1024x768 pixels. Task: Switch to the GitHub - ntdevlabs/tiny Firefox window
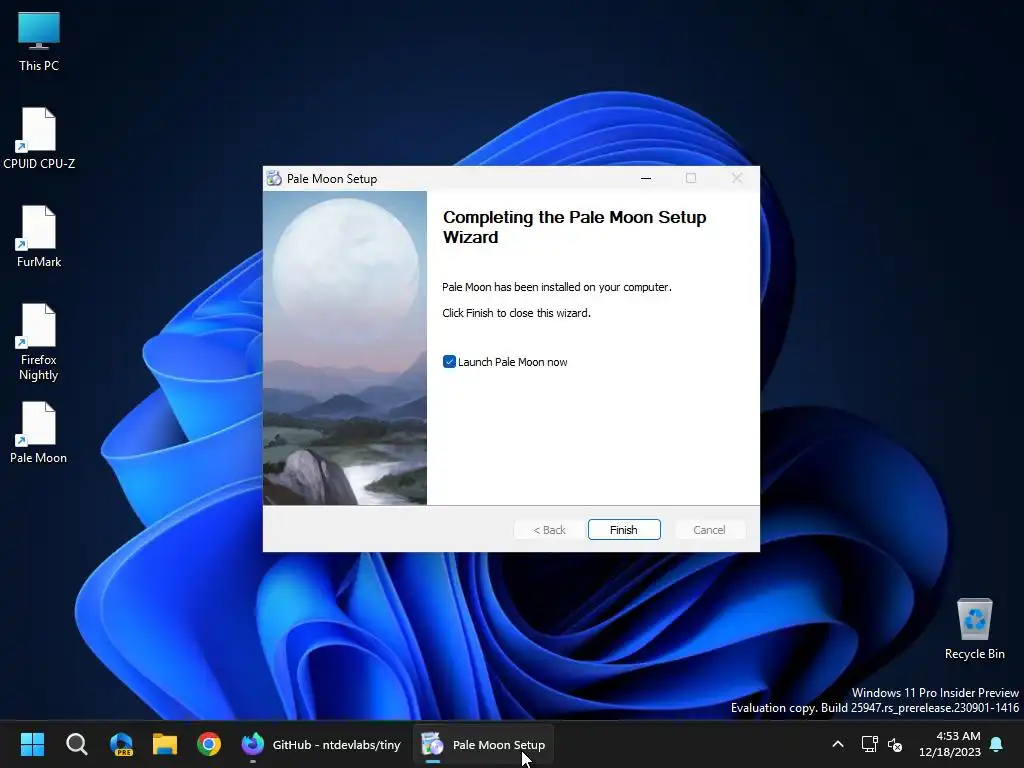point(321,744)
